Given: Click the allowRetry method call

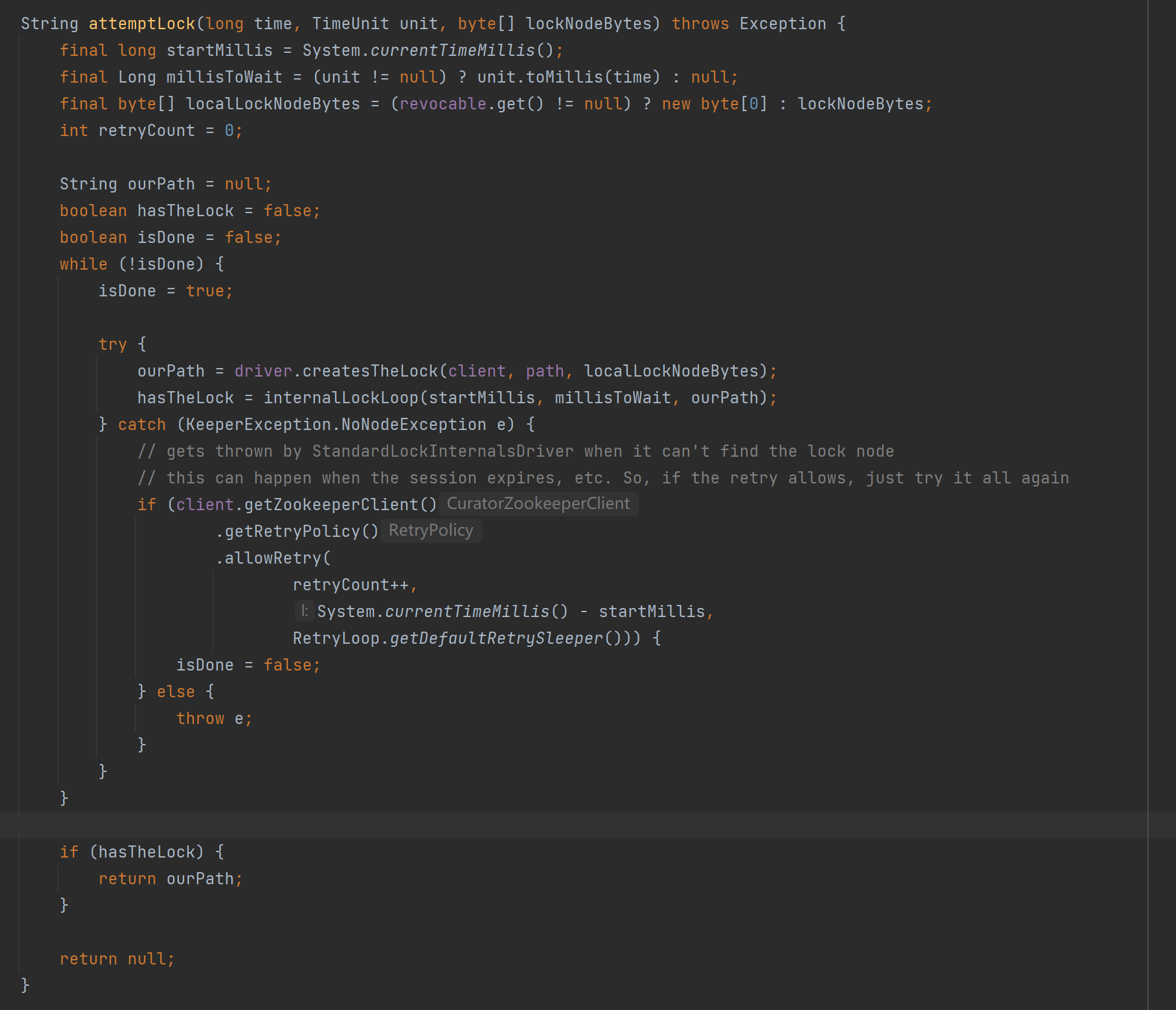Looking at the screenshot, I should point(273,558).
